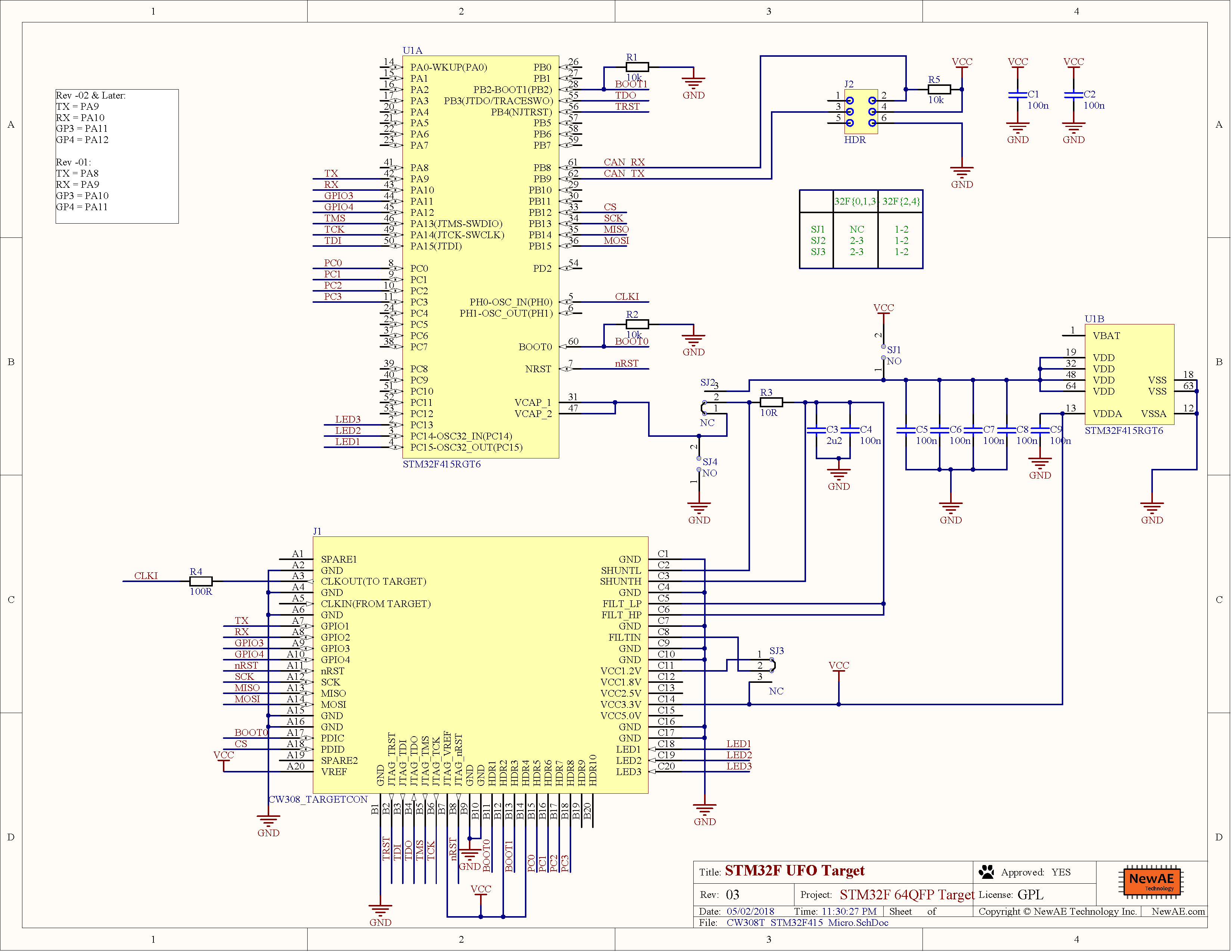
Task: Click MOSI net label beside PB15
Action: pos(617,241)
